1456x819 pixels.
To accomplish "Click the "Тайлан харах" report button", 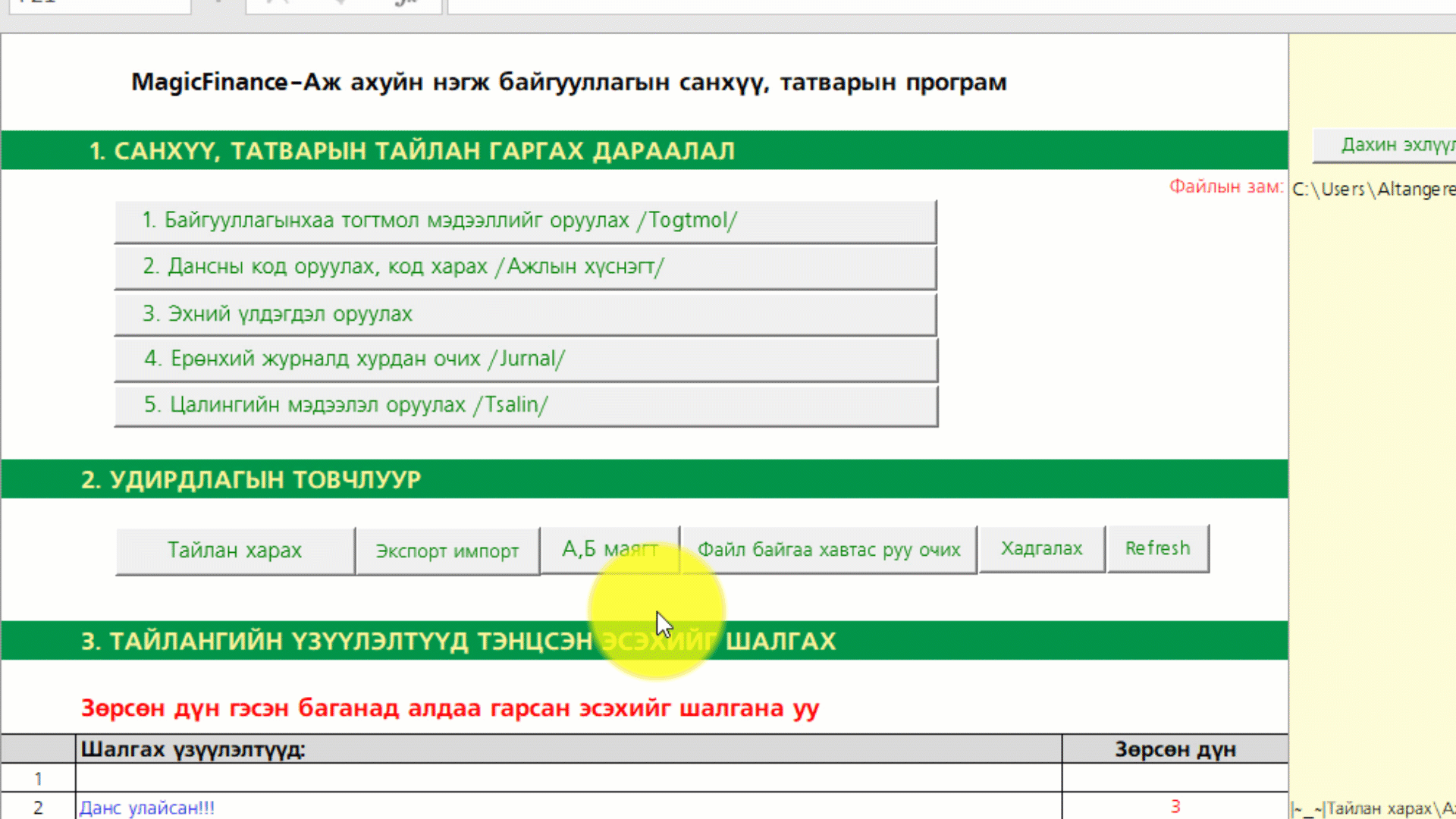I will point(234,550).
